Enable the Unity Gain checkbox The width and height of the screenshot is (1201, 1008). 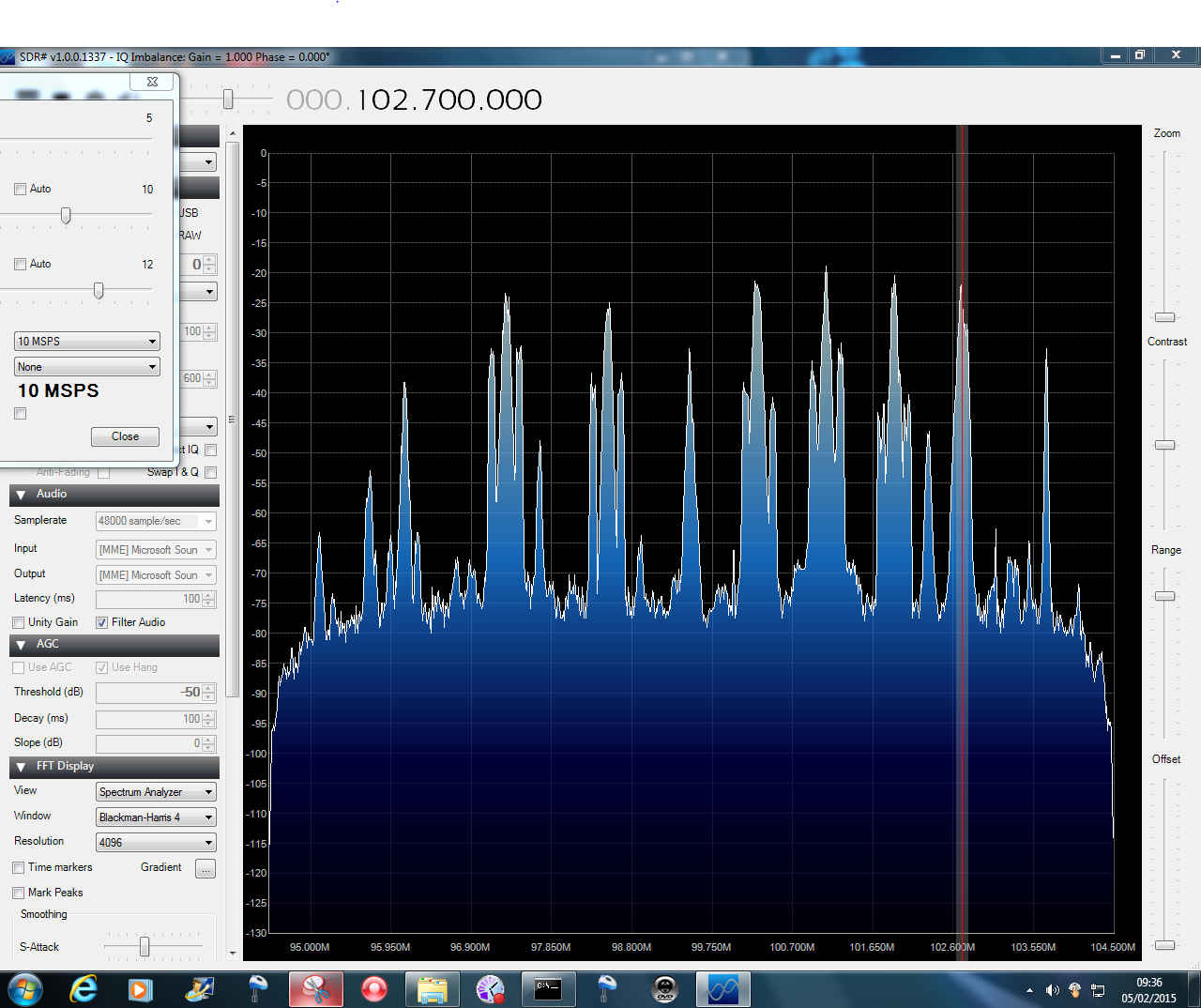pyautogui.click(x=18, y=622)
